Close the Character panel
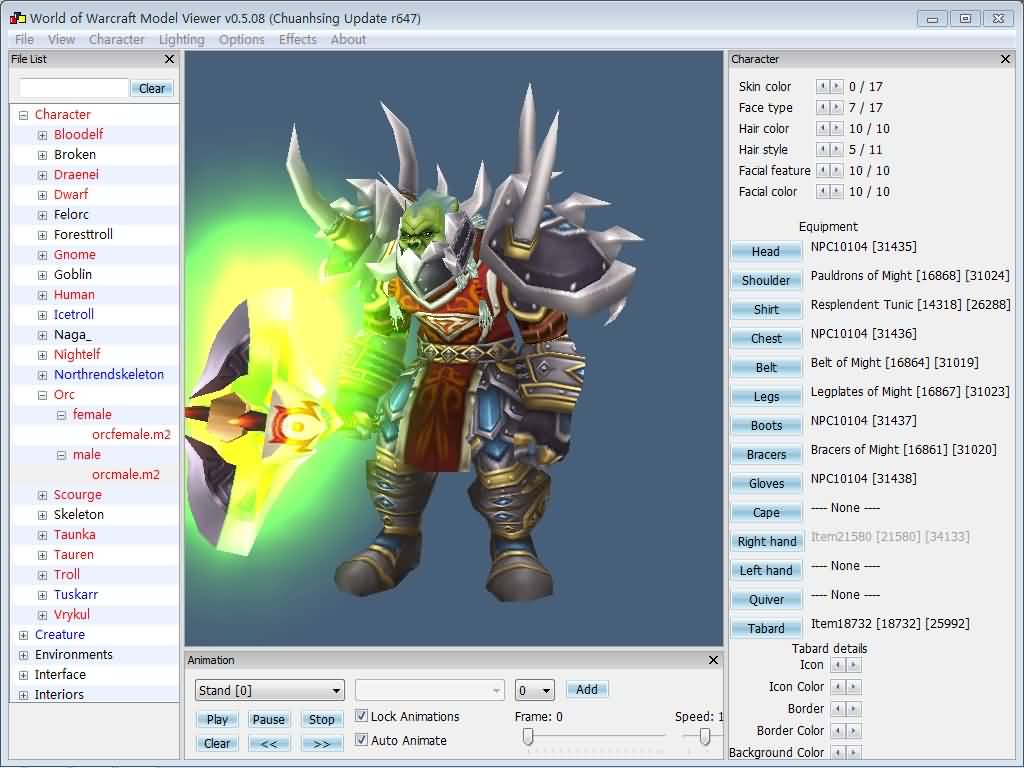Viewport: 1024px width, 768px height. [1005, 59]
